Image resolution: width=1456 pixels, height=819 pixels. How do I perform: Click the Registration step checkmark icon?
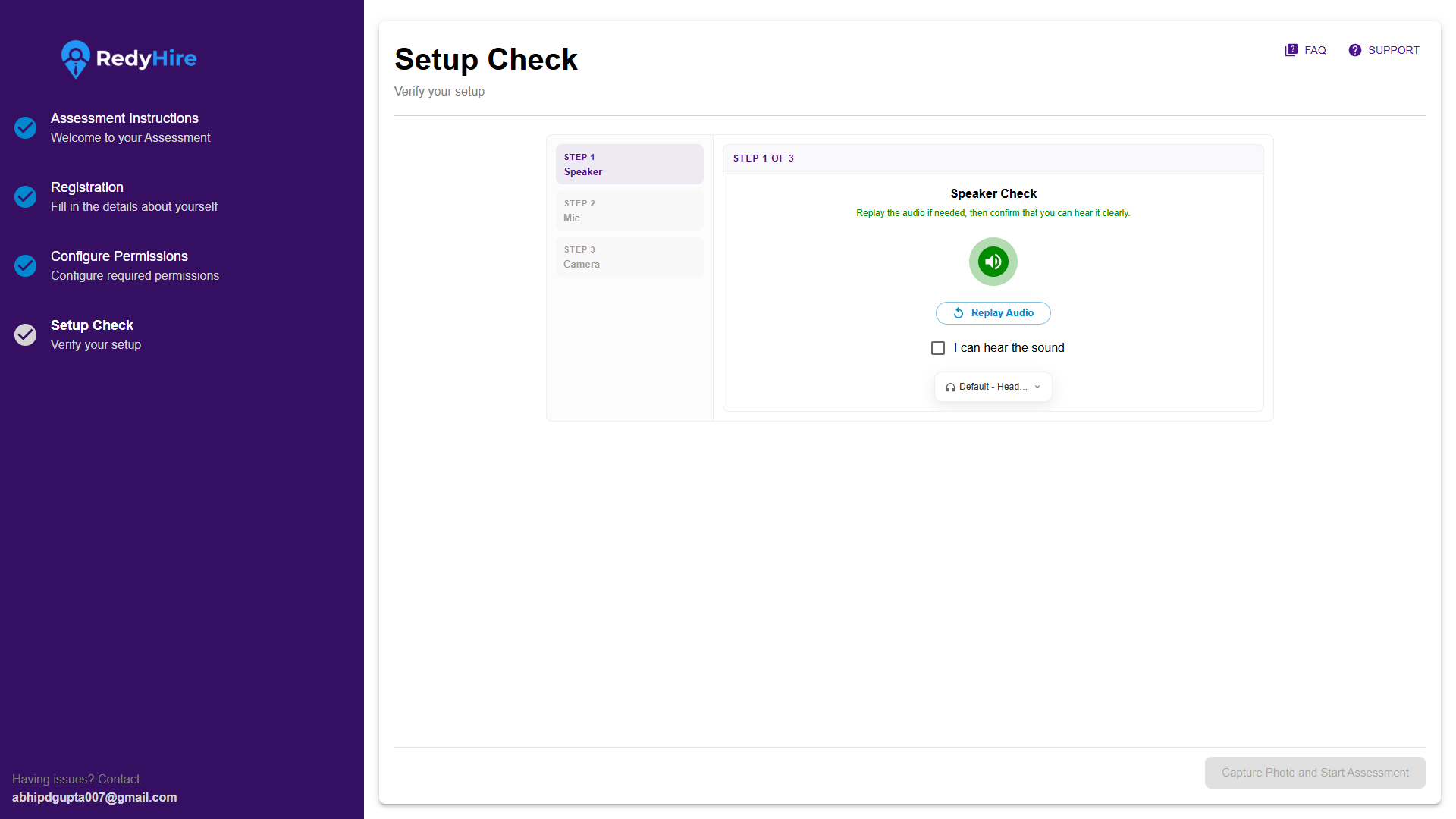[x=26, y=196]
